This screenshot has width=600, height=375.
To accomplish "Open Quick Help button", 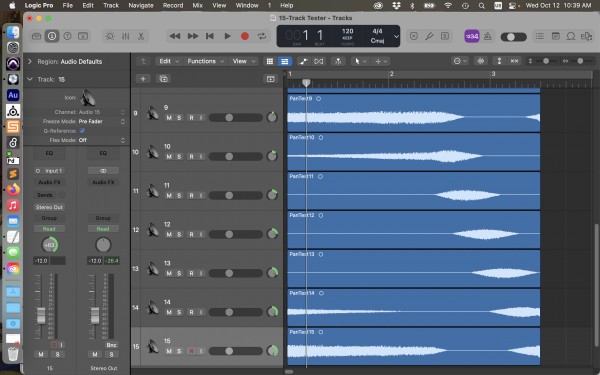I will pyautogui.click(x=67, y=36).
